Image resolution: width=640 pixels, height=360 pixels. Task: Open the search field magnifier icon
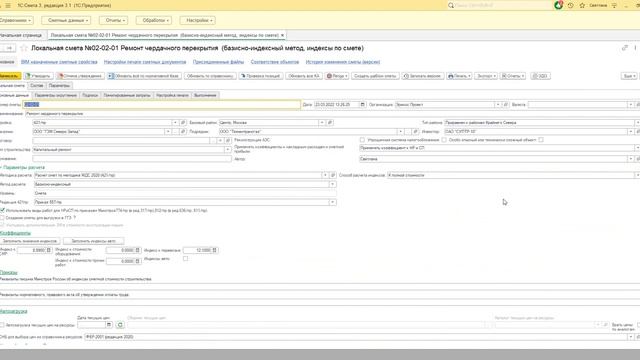[x=451, y=5]
